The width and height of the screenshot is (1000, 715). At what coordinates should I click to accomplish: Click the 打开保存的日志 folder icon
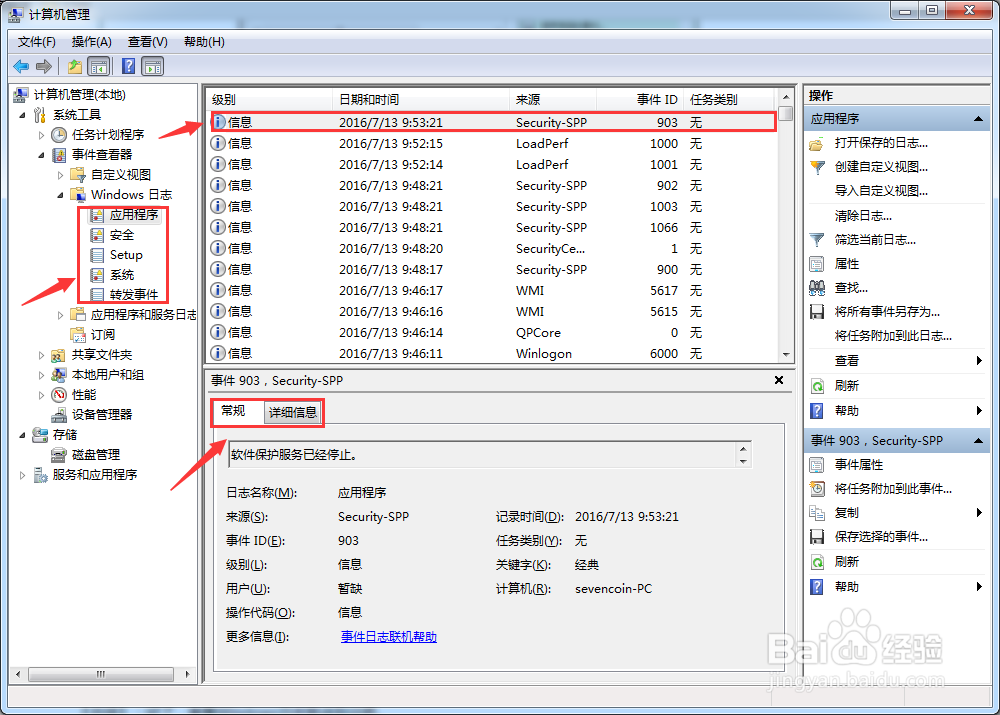click(x=817, y=141)
